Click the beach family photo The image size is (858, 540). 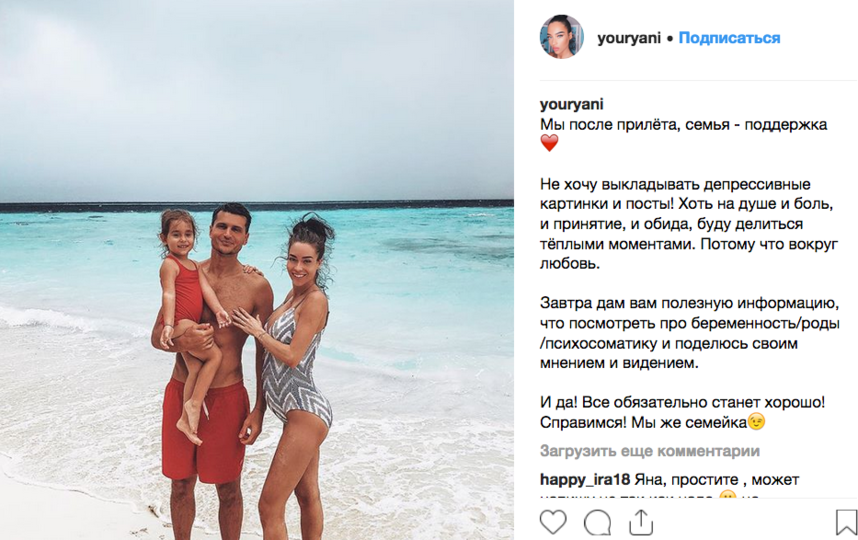(257, 270)
